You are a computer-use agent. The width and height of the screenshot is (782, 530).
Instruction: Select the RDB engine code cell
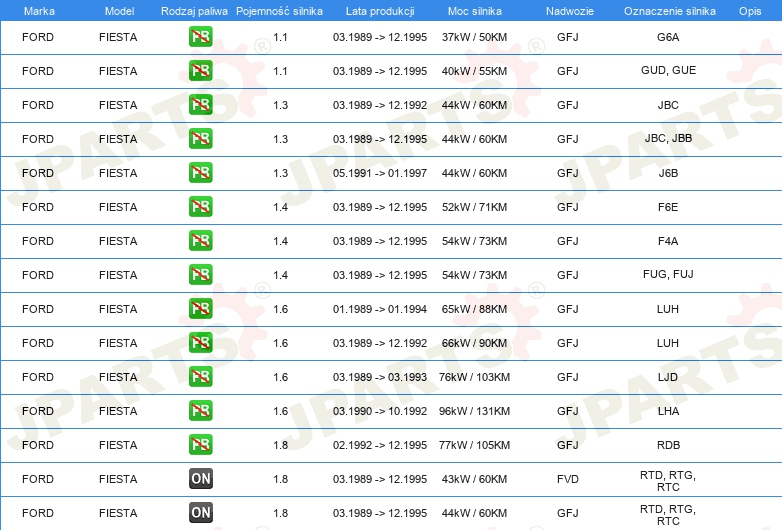pos(668,445)
